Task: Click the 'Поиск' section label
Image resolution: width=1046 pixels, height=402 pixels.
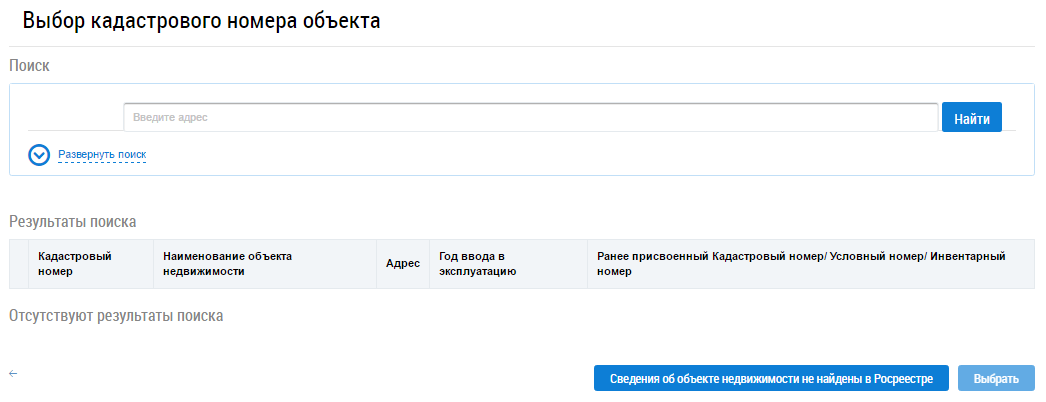Action: [29, 65]
